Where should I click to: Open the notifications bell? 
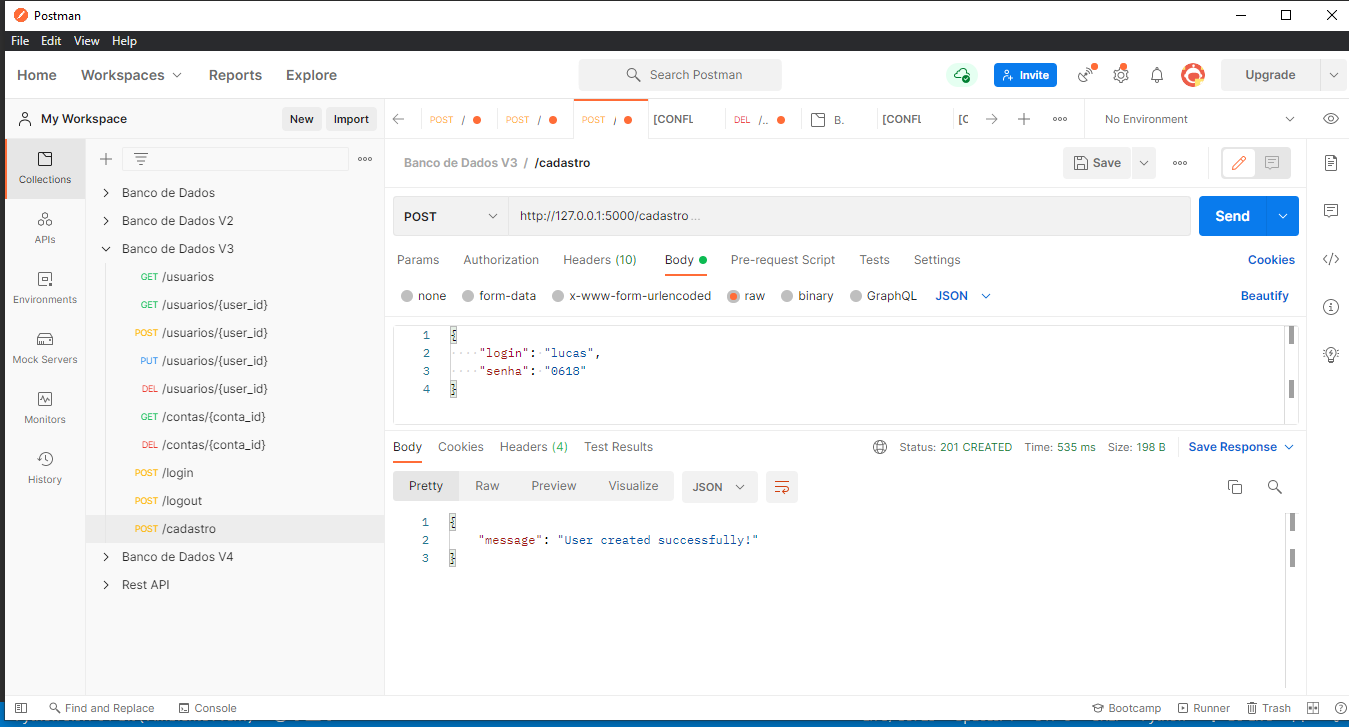[1156, 74]
